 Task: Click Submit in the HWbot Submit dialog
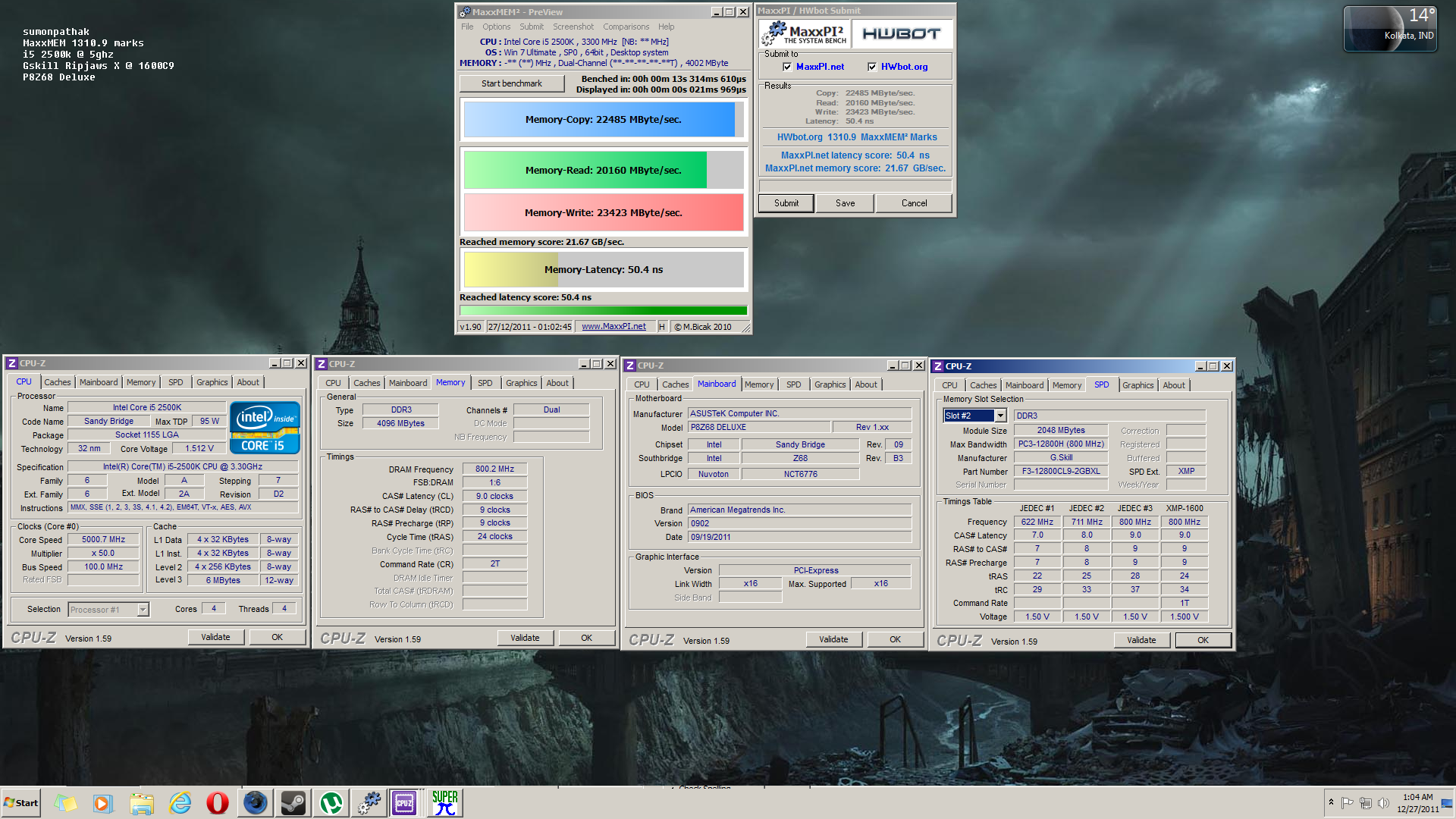[786, 203]
